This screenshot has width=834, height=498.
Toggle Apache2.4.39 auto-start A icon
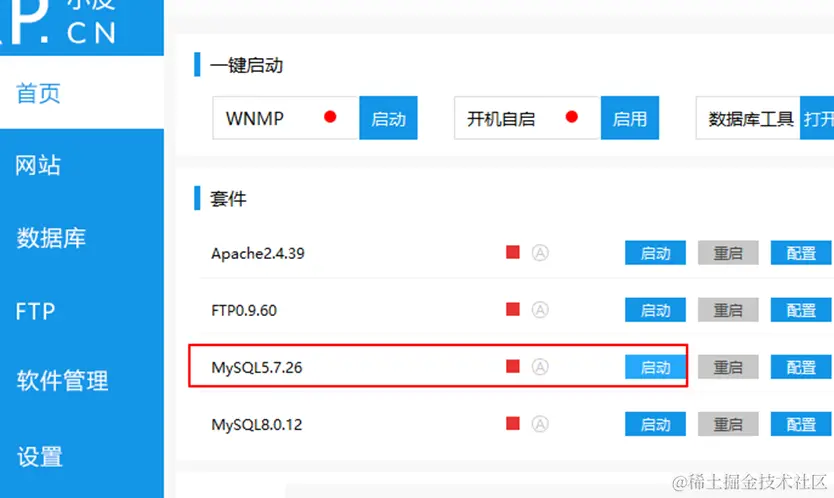(540, 253)
